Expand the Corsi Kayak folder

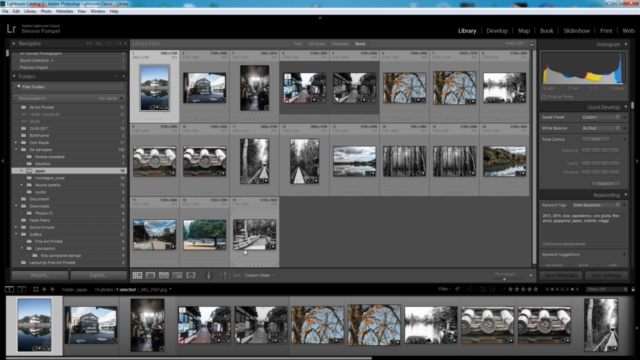coord(16,142)
